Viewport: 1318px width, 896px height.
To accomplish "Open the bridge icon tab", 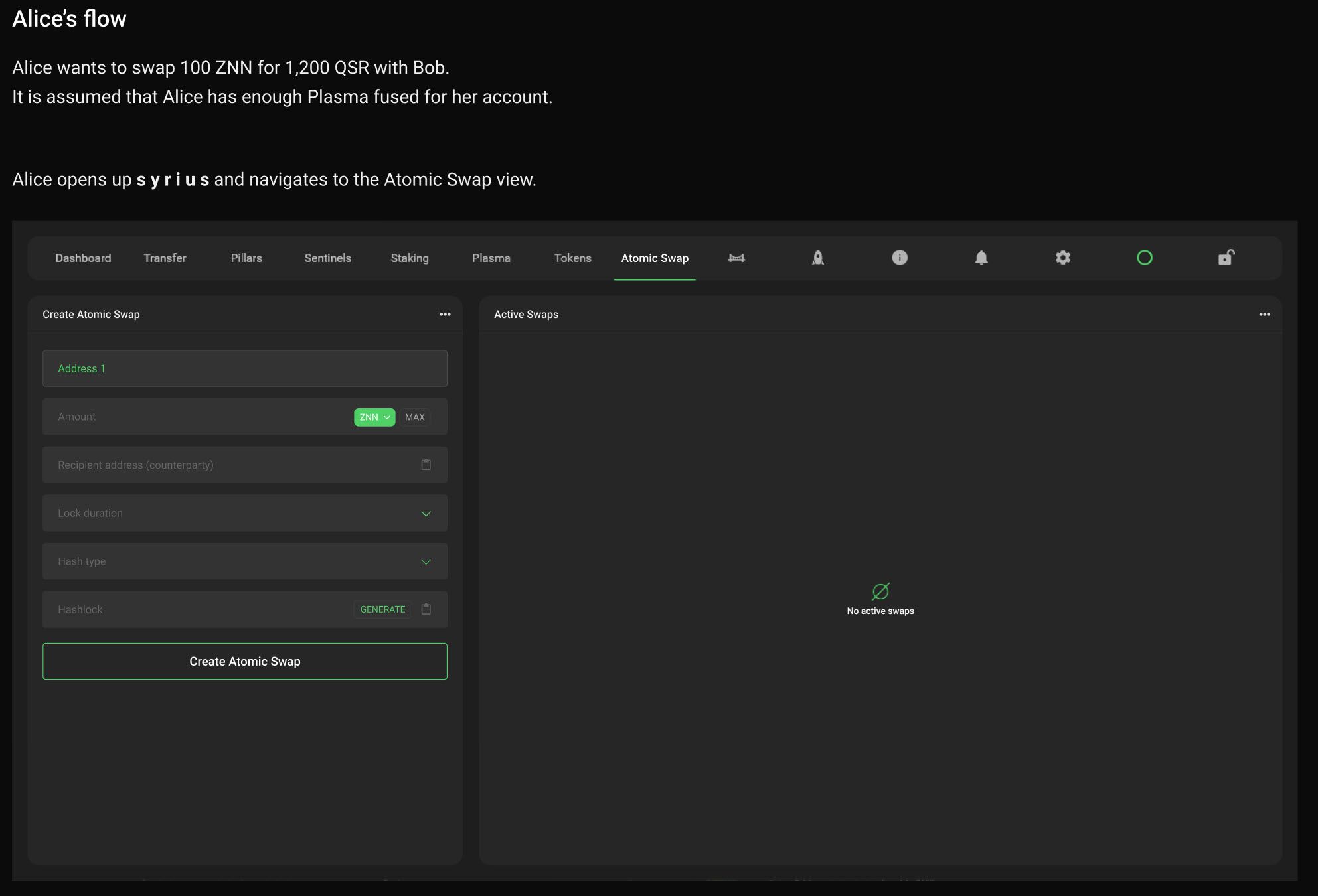I will [736, 258].
